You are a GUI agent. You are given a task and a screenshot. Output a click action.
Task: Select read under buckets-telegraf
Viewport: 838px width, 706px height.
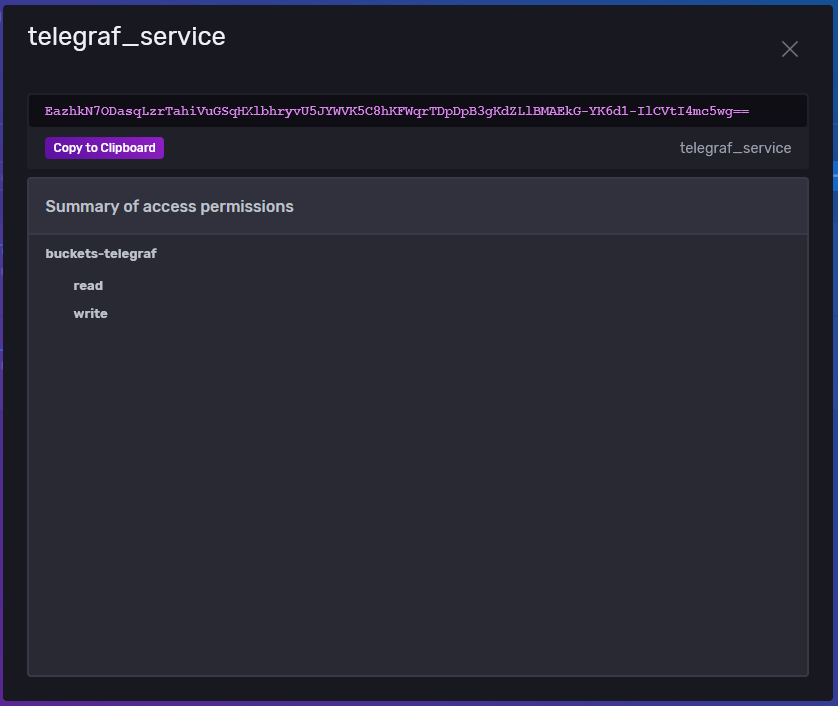(x=88, y=285)
